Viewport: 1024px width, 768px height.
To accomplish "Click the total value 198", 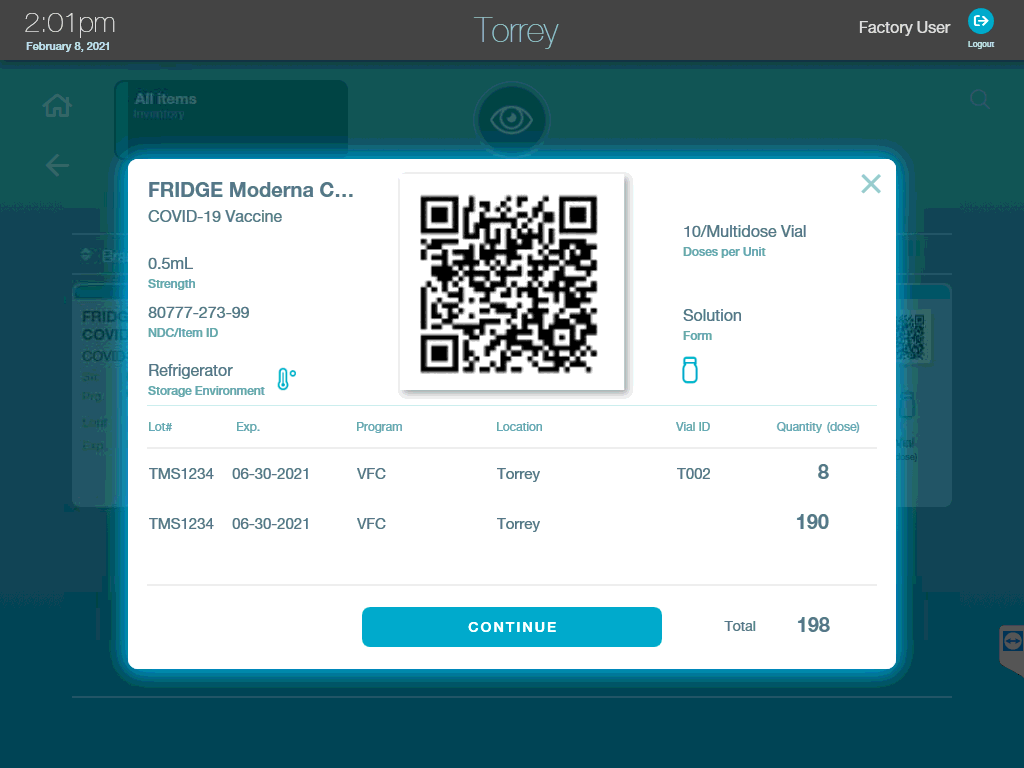I will pyautogui.click(x=813, y=625).
